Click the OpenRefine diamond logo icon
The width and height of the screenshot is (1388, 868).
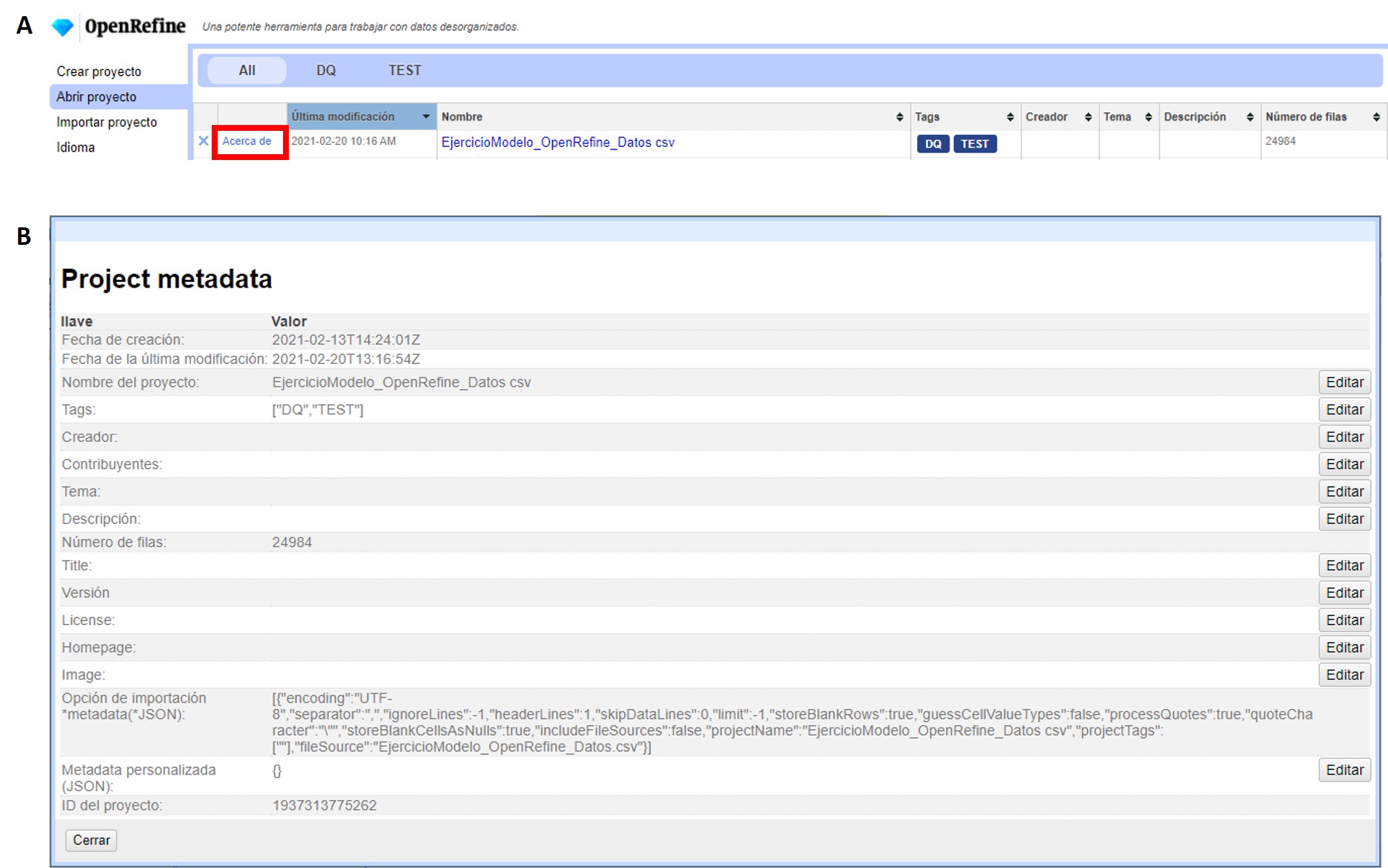(63, 27)
